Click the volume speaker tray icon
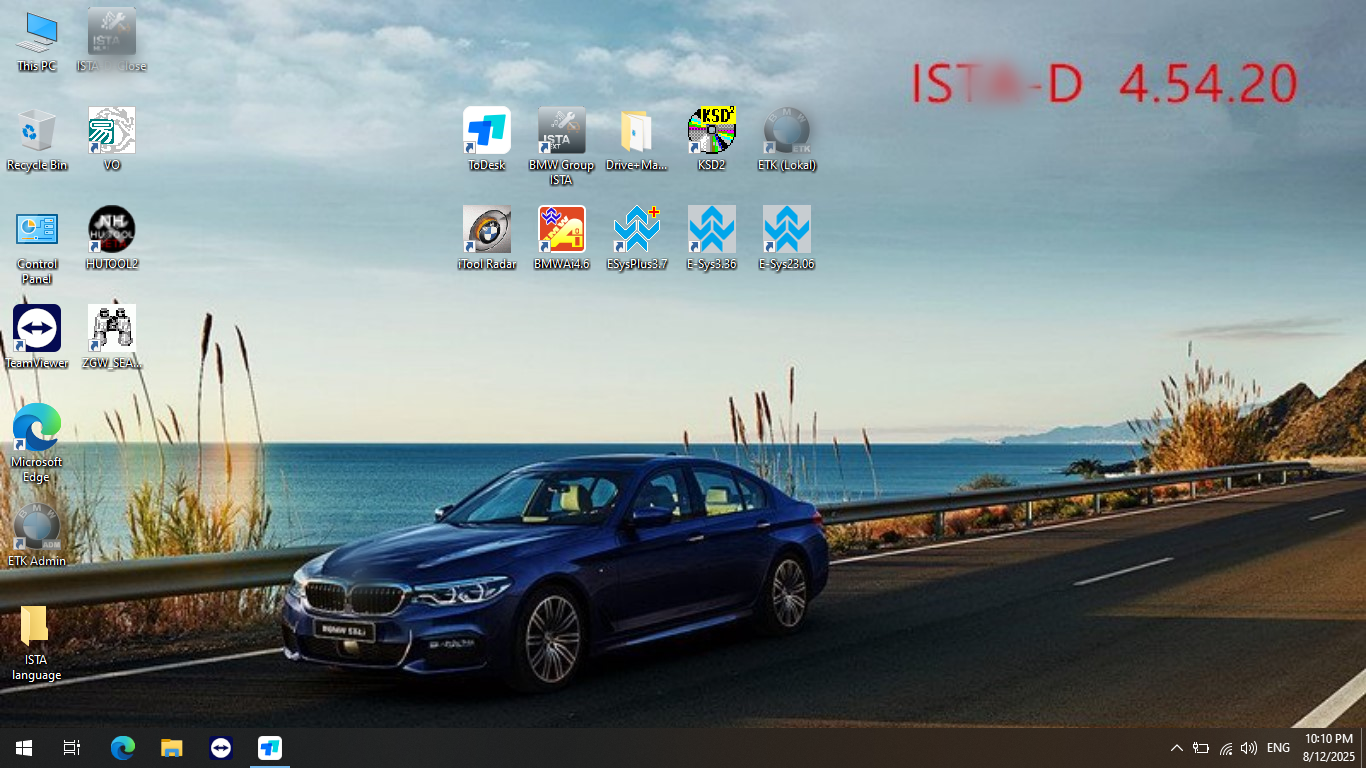Image resolution: width=1366 pixels, height=768 pixels. [1248, 748]
